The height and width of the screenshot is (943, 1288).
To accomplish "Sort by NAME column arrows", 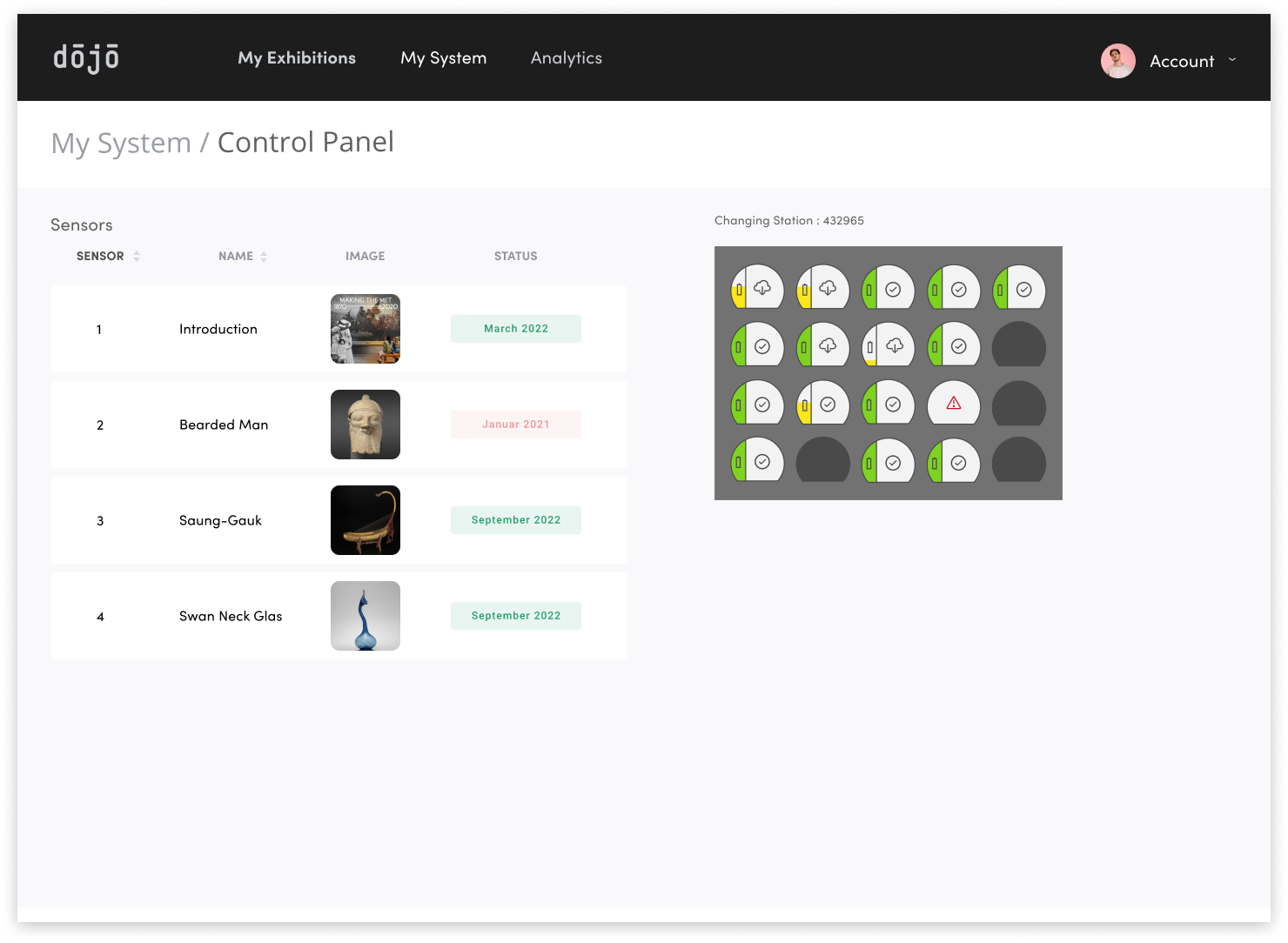I will click(x=264, y=257).
